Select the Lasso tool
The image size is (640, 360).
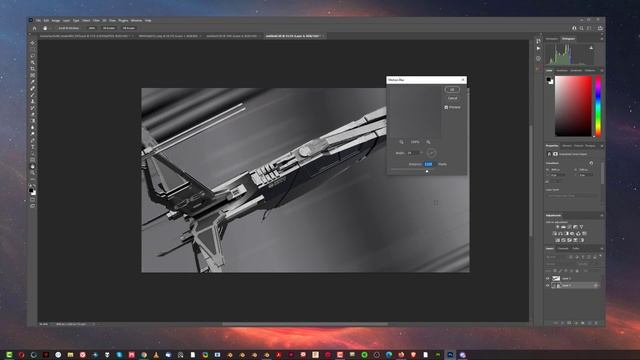pos(33,56)
